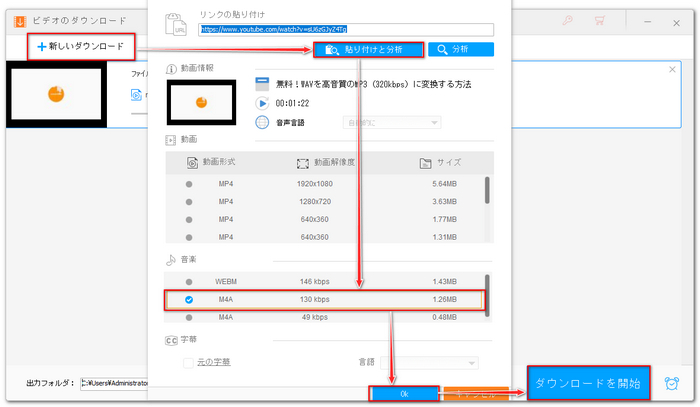Click the CC subtitle (字幕) section icon
700x407 pixels.
tap(171, 341)
